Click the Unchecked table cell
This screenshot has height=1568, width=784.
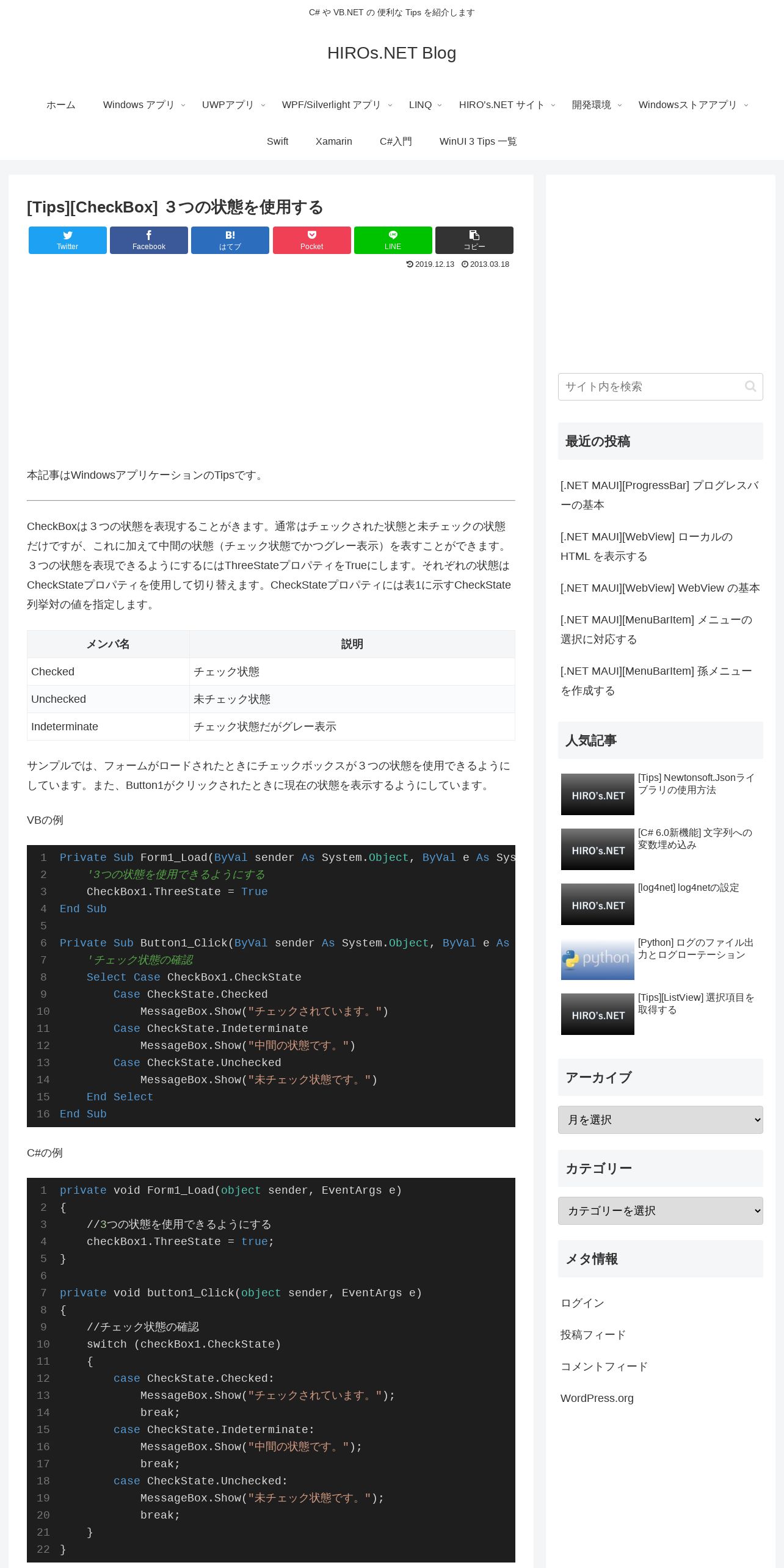(108, 699)
